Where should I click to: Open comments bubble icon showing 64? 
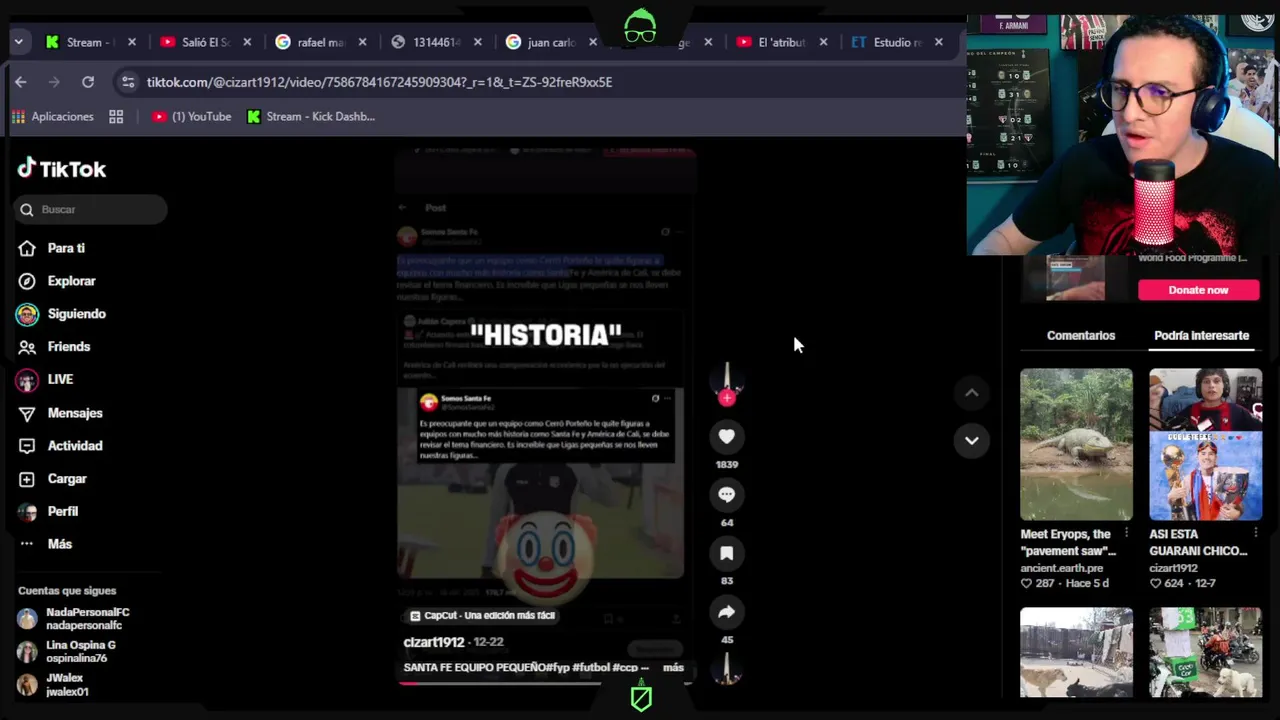coord(727,494)
